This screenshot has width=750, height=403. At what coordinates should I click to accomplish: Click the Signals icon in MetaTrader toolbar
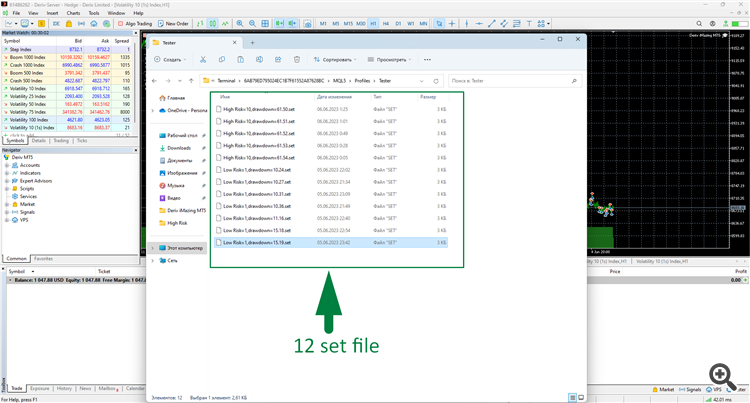coord(81,23)
